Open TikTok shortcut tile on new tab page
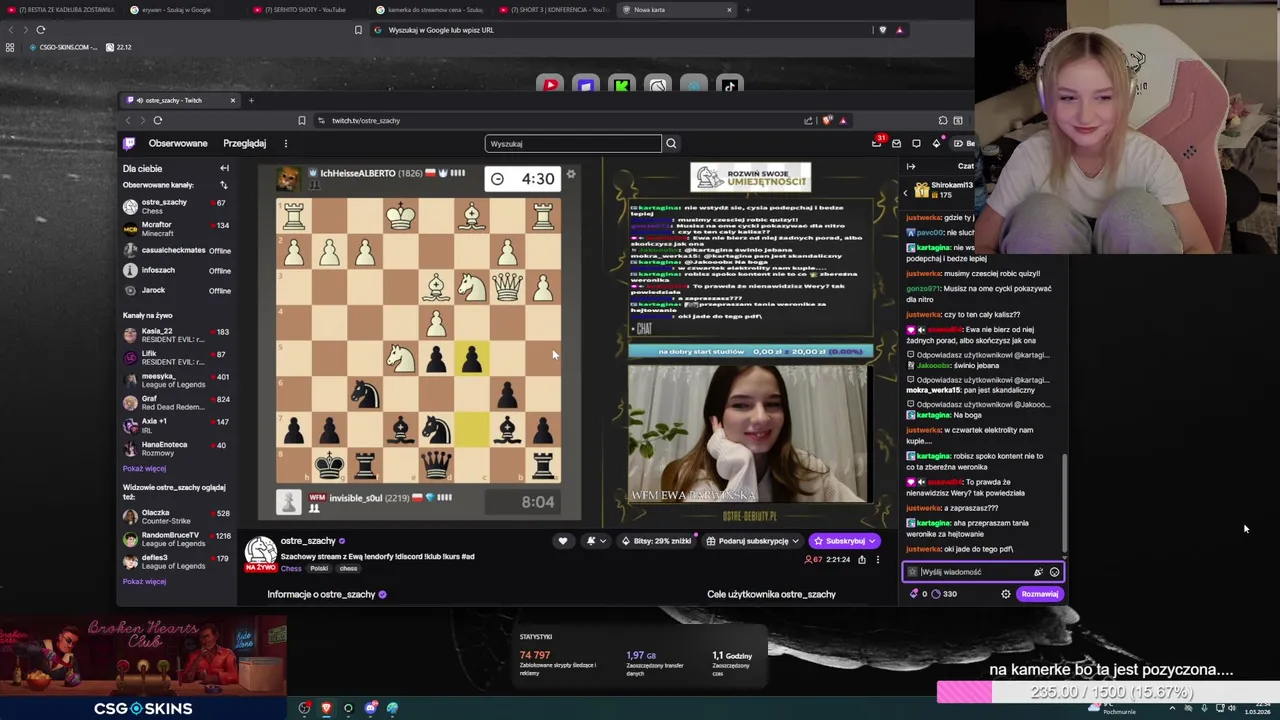 [729, 86]
